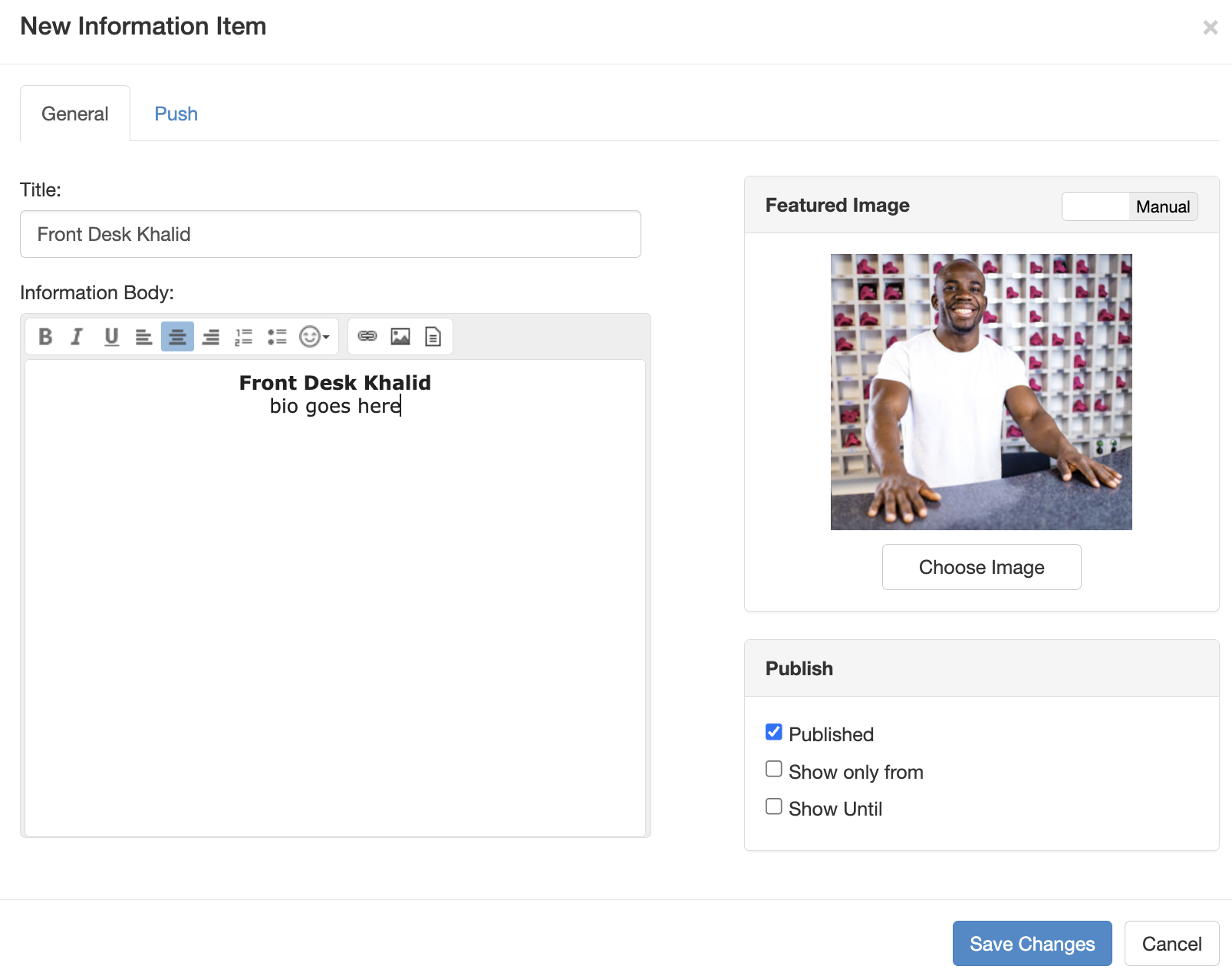Insert a hyperlink with link icon
Image resolution: width=1232 pixels, height=976 pixels.
point(367,336)
